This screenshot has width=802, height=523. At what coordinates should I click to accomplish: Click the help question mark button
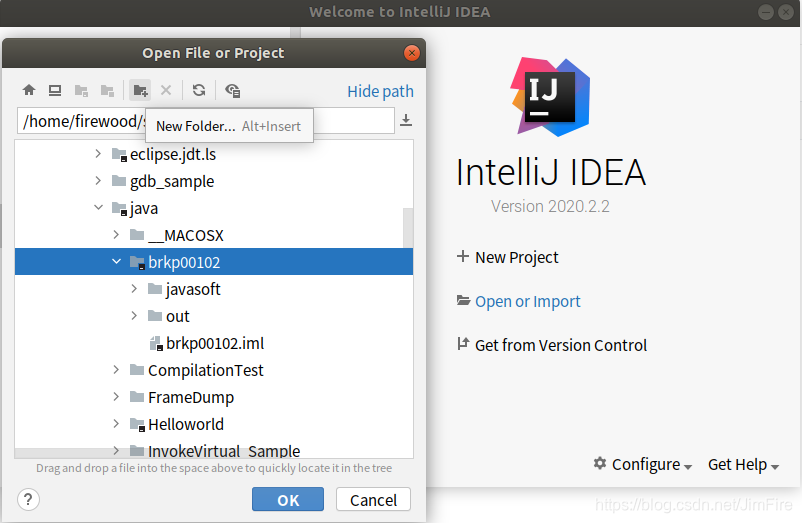pyautogui.click(x=29, y=499)
